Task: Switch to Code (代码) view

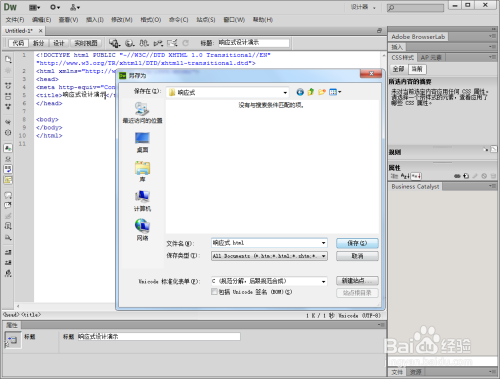Action: (18, 43)
